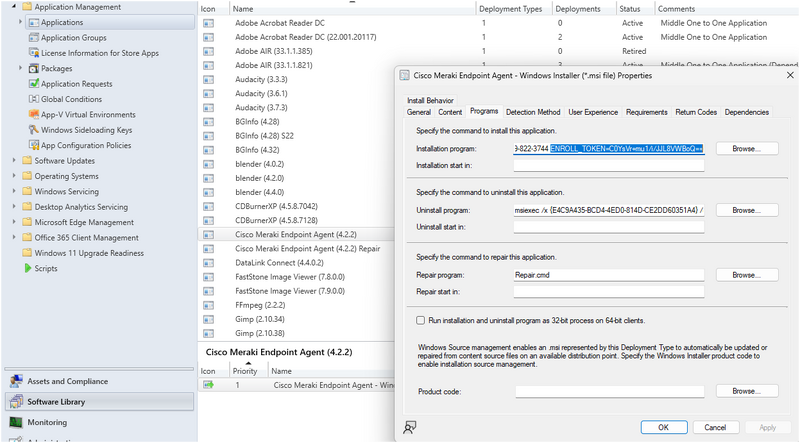
Task: Switch to the General tab
Action: click(419, 112)
